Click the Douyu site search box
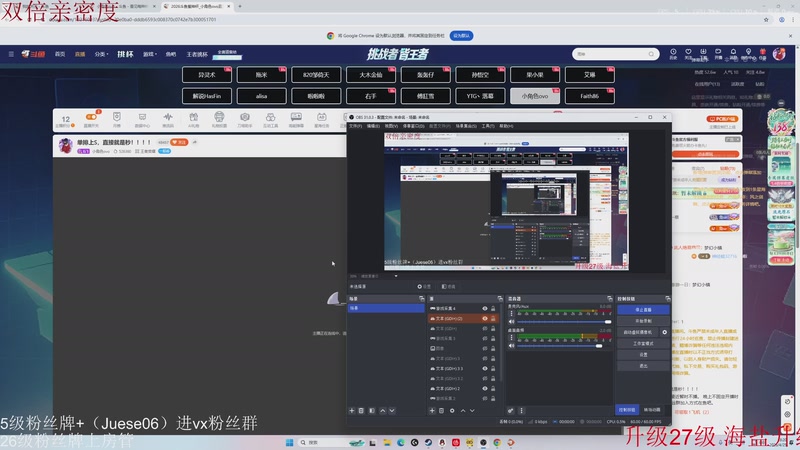 pyautogui.click(x=615, y=54)
